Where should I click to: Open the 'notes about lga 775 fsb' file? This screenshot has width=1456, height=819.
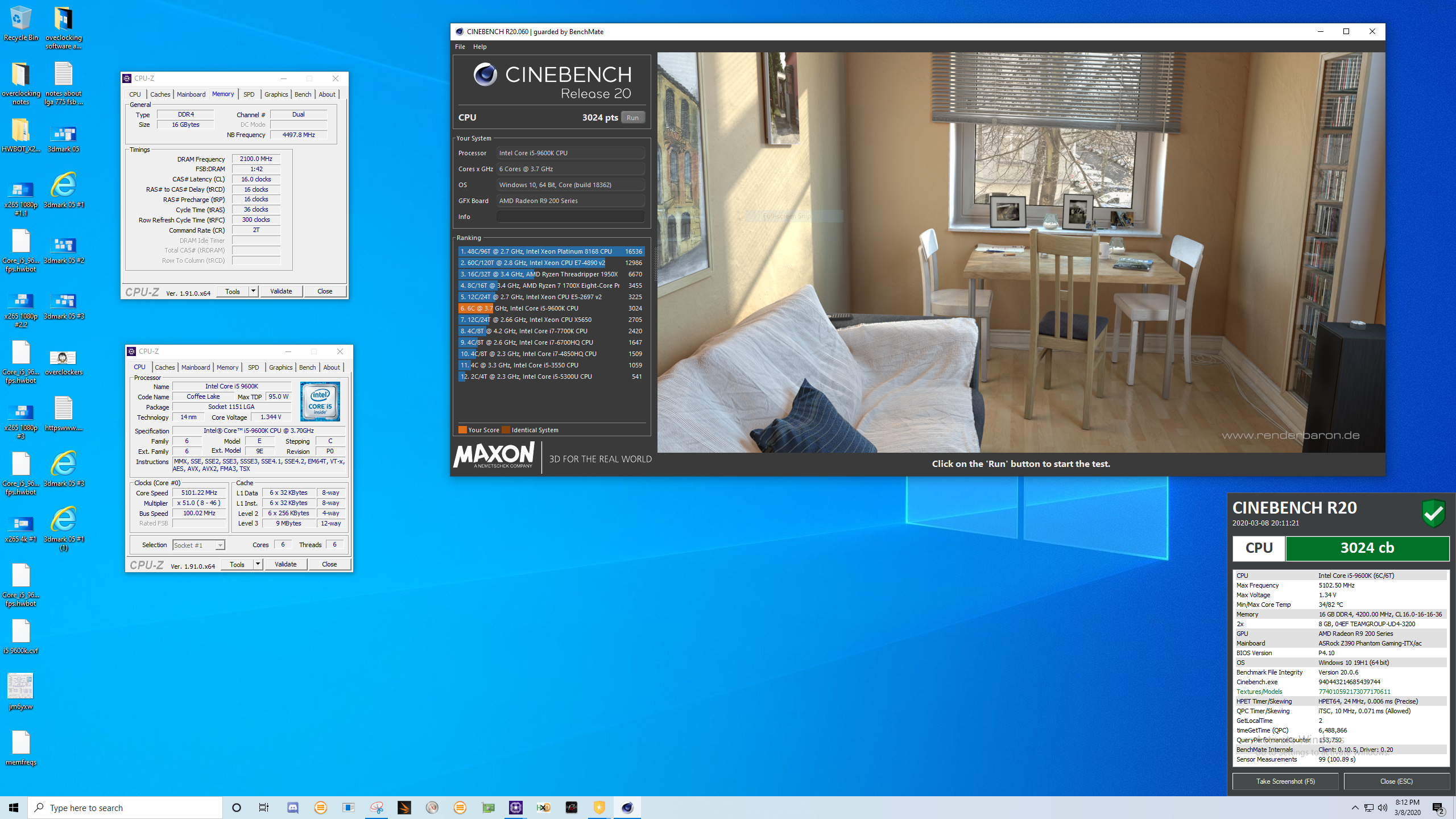[x=64, y=83]
